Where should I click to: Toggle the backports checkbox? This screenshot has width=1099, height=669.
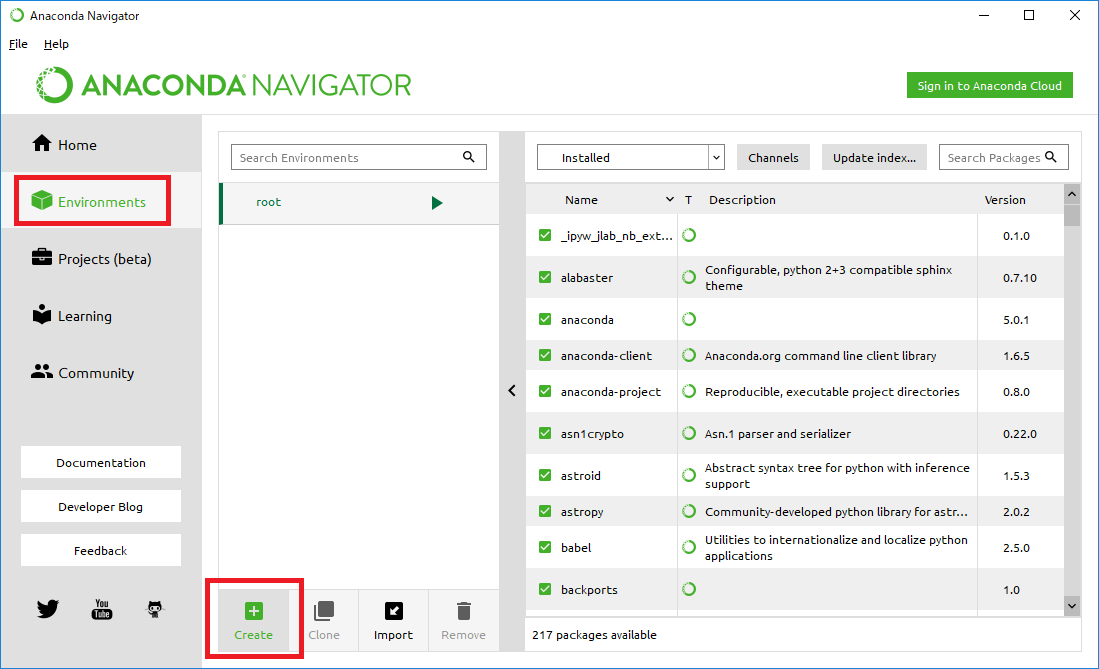click(545, 589)
